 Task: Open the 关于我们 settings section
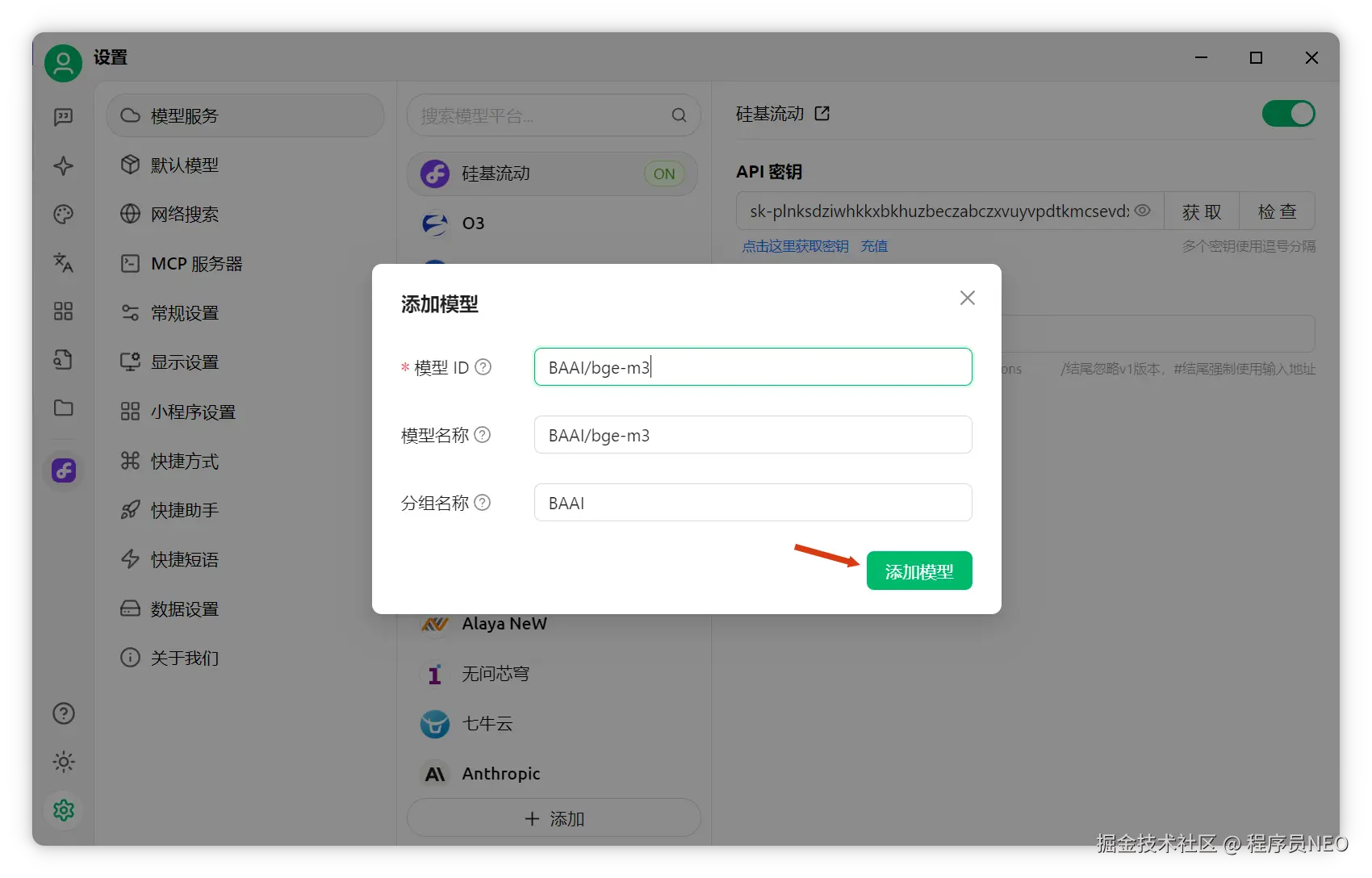[245, 658]
